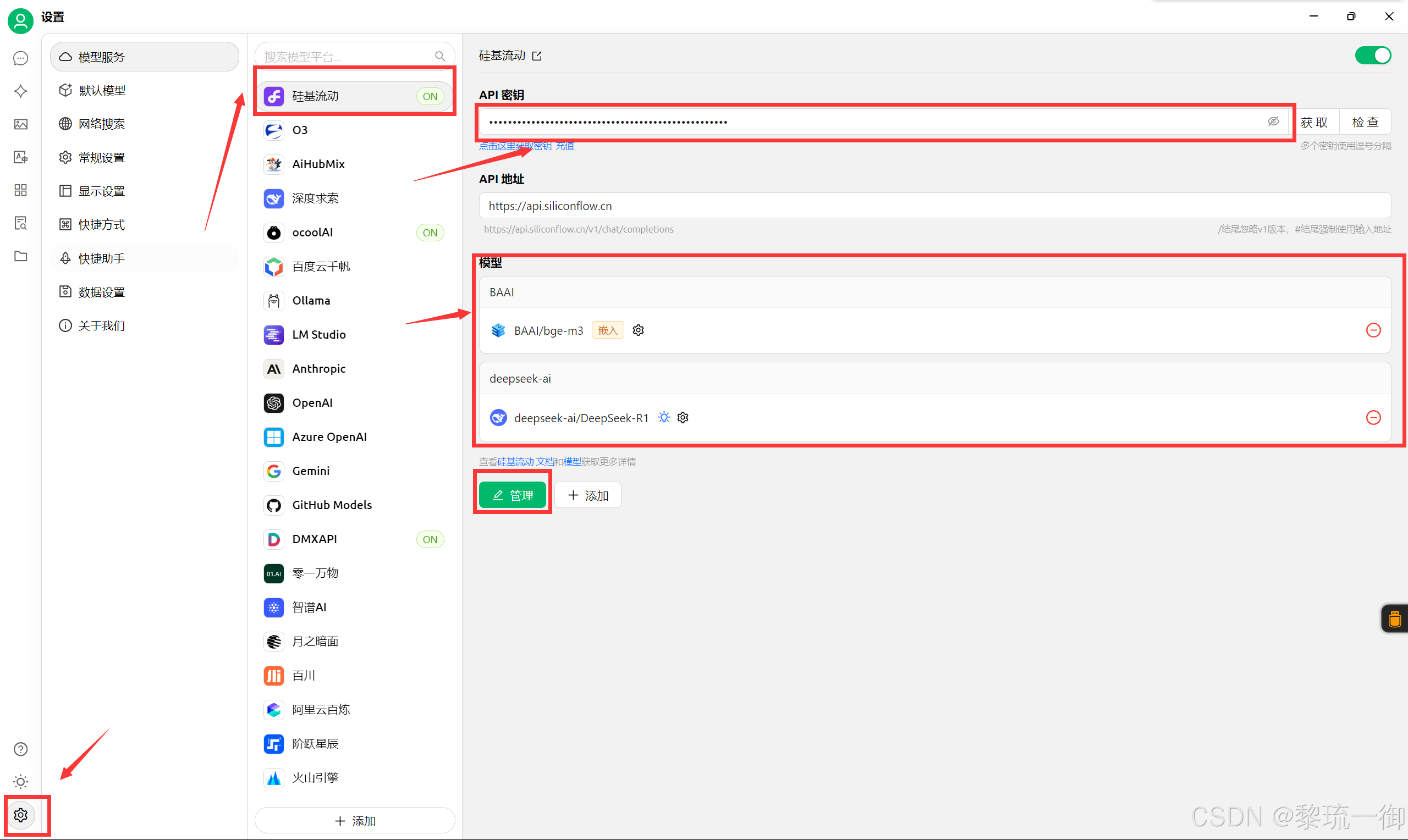Screen dimensions: 1408x840
Task: Remove the deepseek-ai/DeepSeek-R1 model
Action: point(1373,418)
